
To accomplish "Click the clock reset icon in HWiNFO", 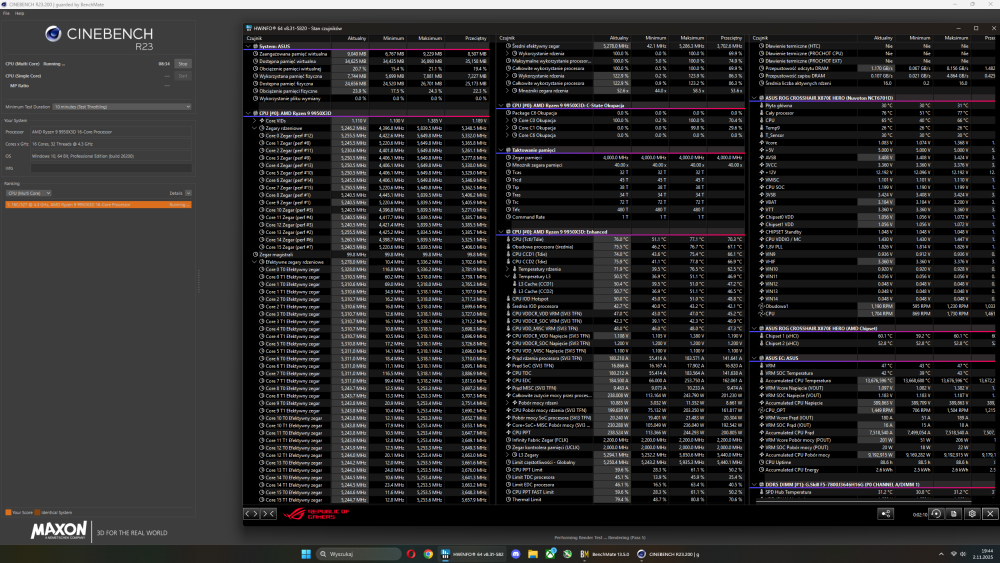I will (934, 513).
